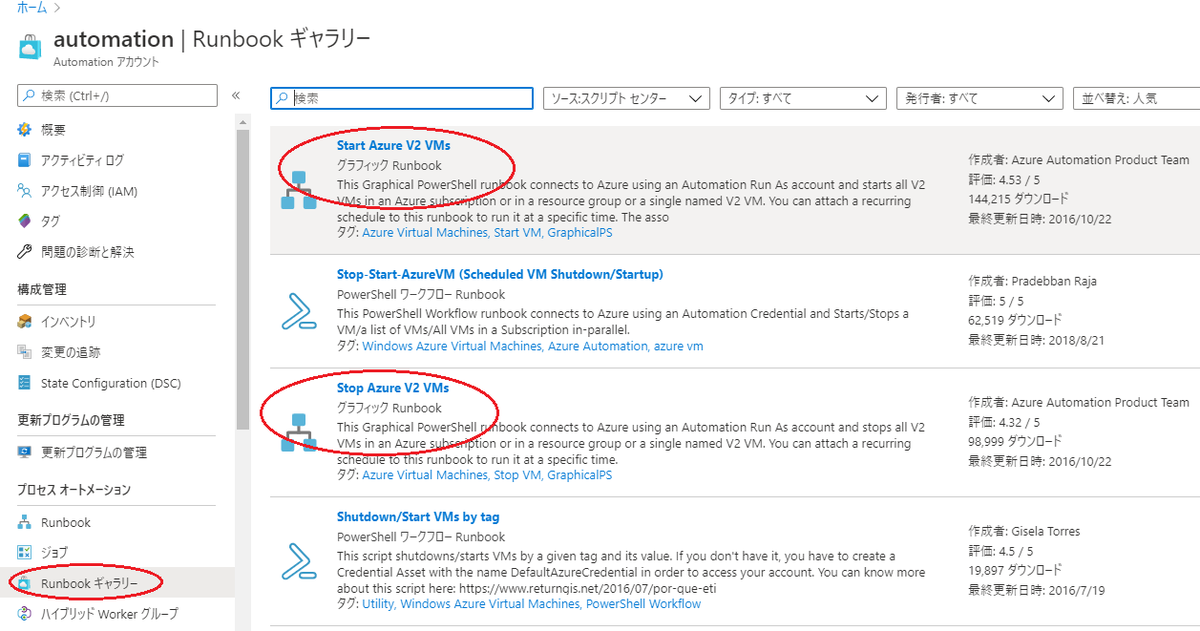Click the アクセス制御 (IAM) people icon
Viewport: 1200px width, 631px height.
pyautogui.click(x=25, y=191)
